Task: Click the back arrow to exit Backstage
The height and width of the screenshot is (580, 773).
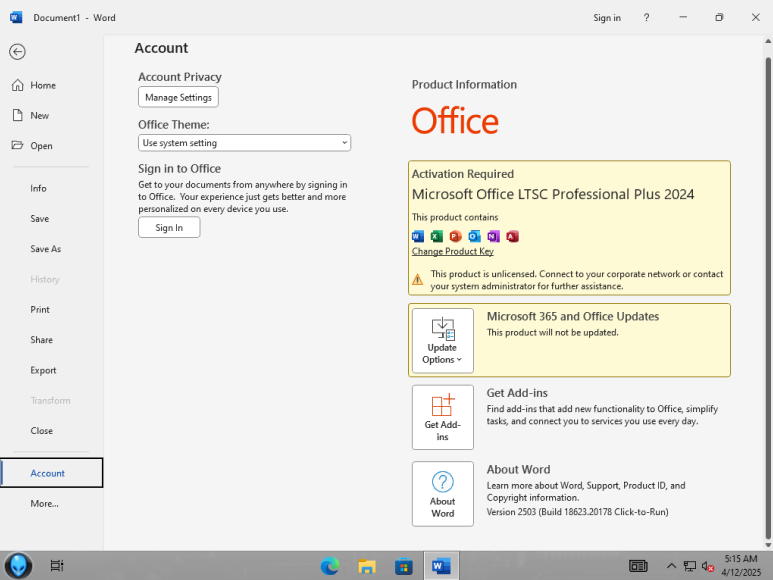Action: pyautogui.click(x=17, y=52)
